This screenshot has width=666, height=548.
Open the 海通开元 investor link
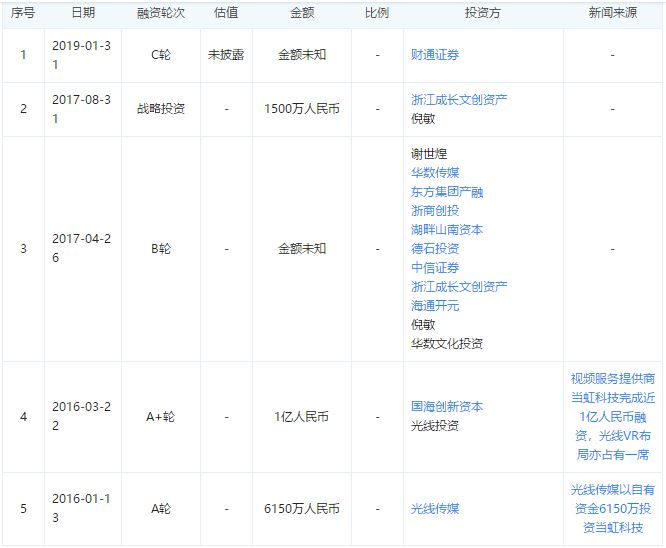[435, 306]
